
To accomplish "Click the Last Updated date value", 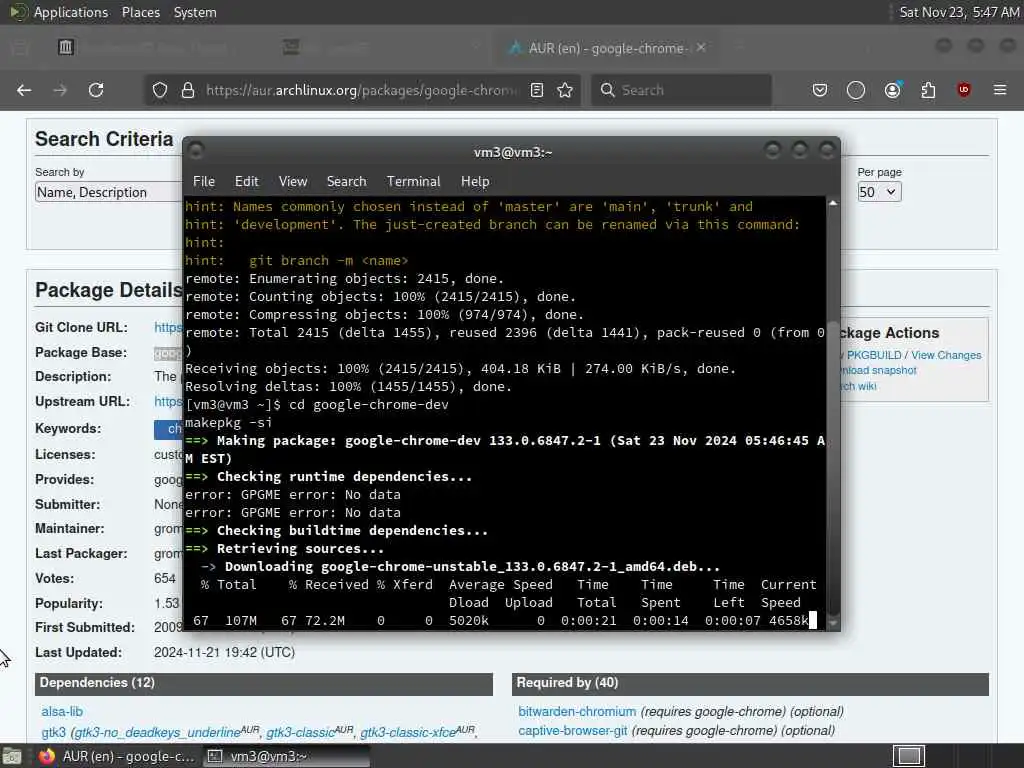I will coord(224,652).
